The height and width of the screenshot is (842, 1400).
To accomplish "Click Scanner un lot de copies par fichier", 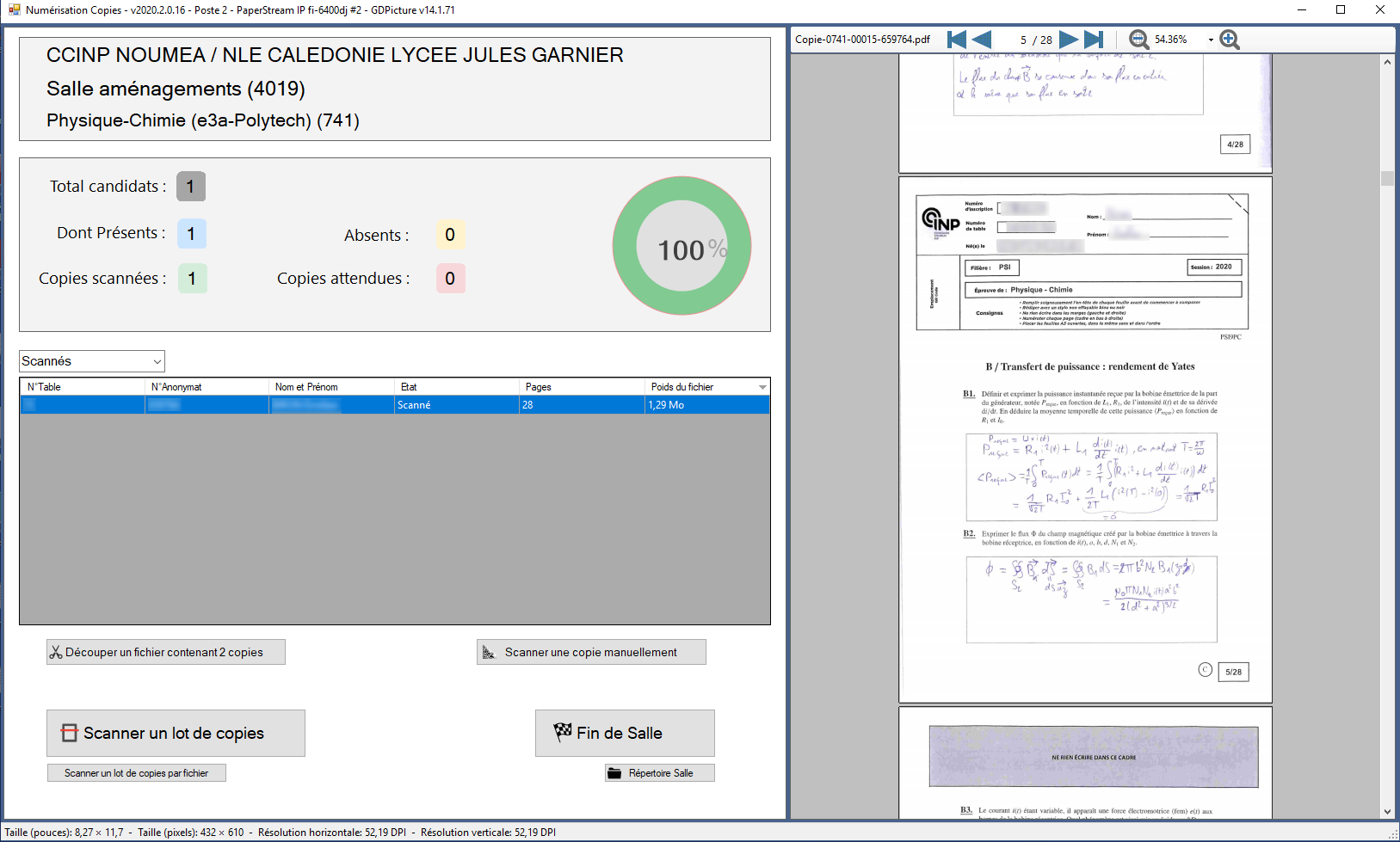I will coord(137,773).
